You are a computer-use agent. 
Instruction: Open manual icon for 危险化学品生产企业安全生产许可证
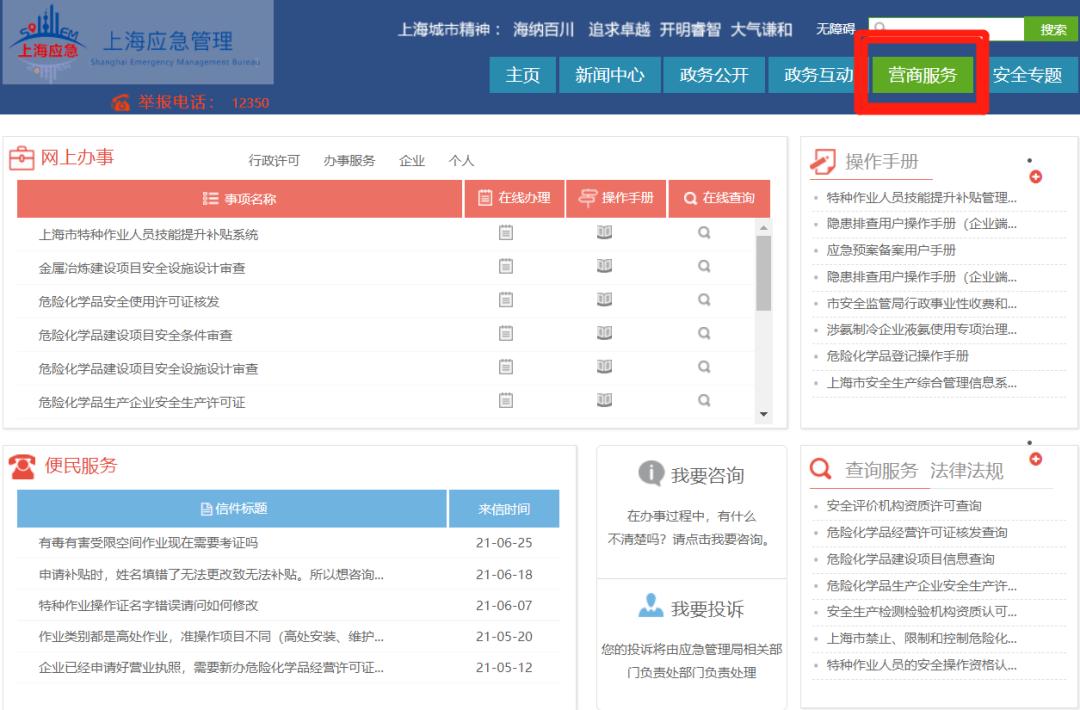(x=604, y=401)
